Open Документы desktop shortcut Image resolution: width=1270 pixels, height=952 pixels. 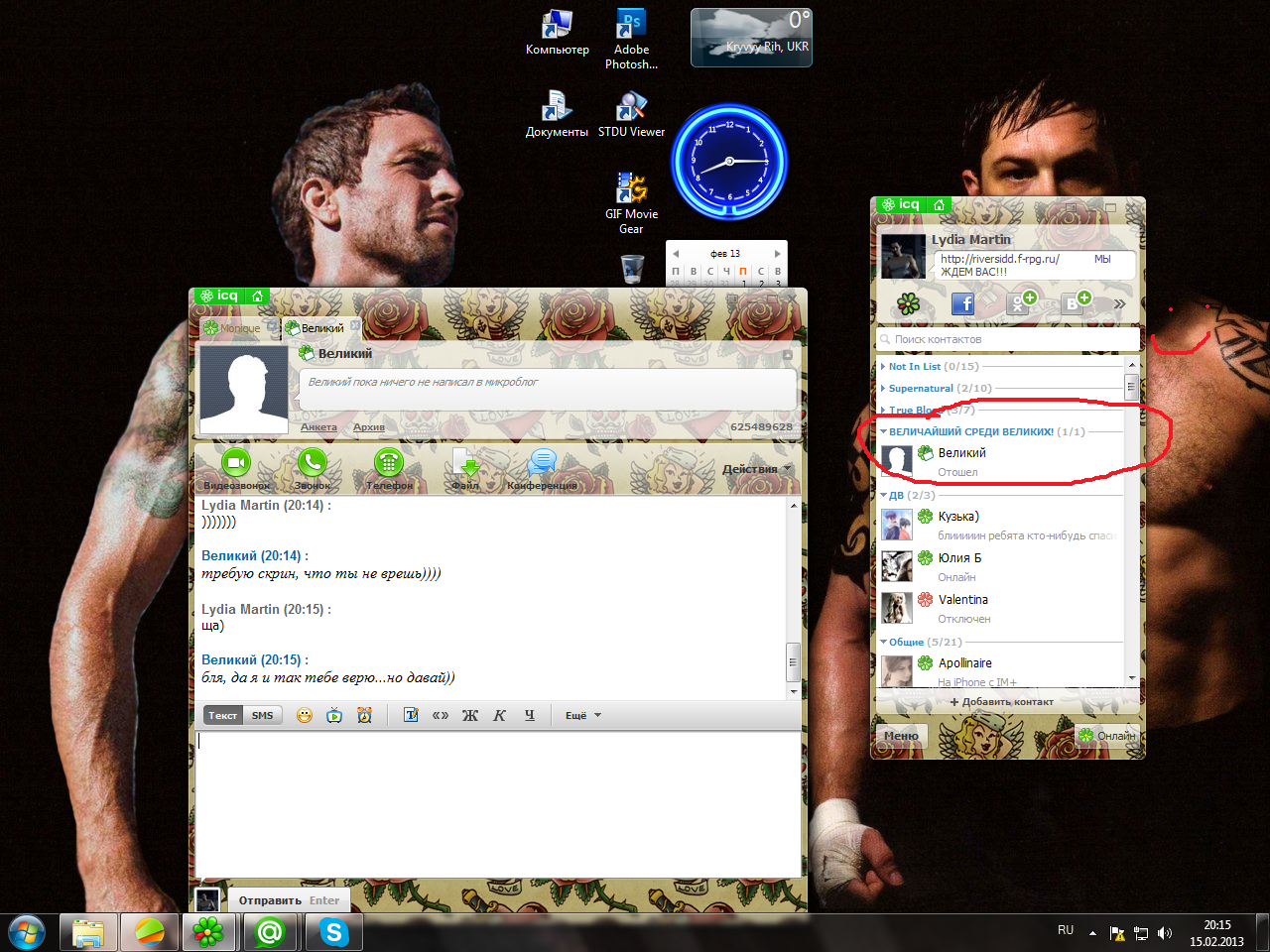click(x=557, y=114)
